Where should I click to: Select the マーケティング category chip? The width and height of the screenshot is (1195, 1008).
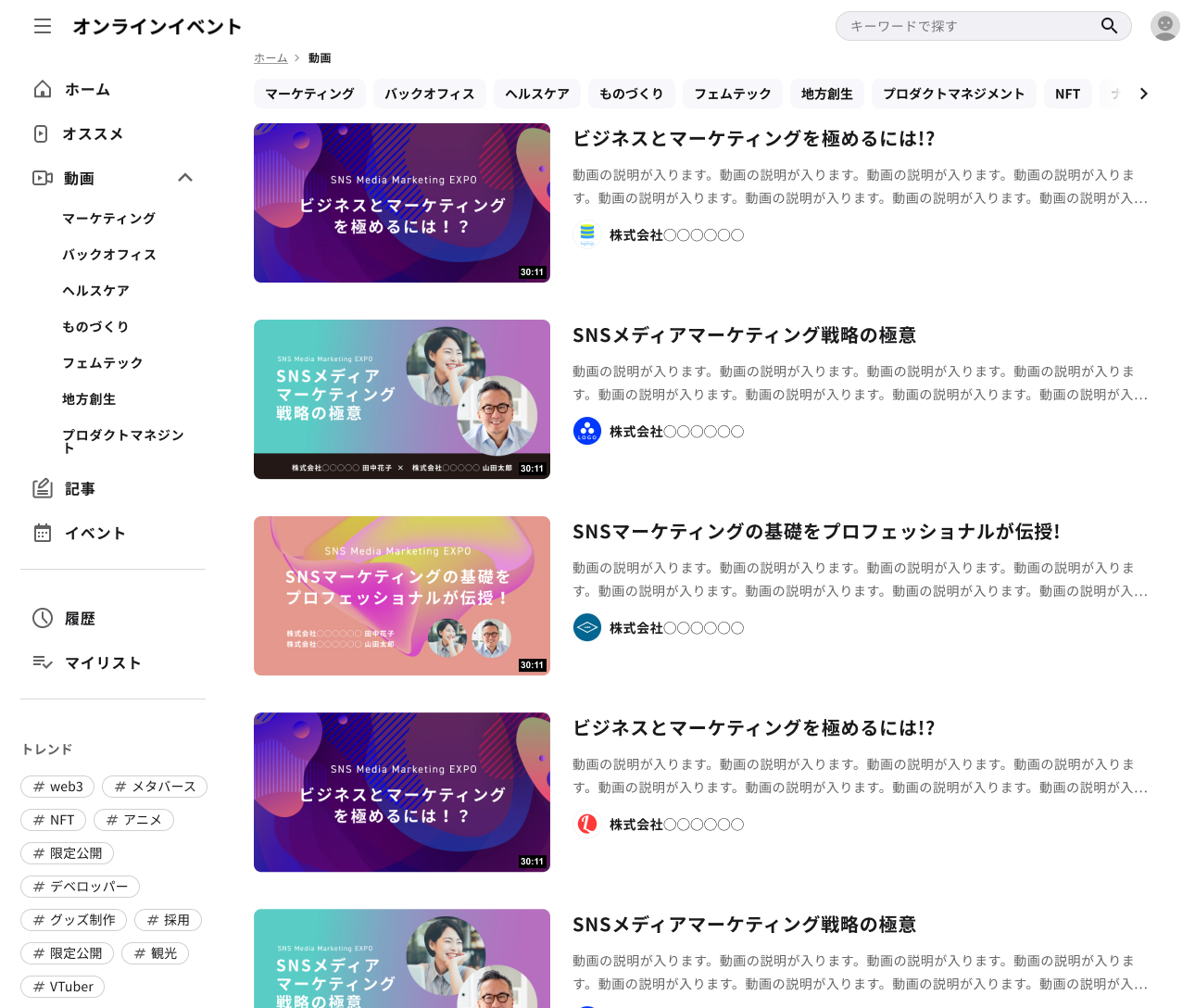(x=309, y=94)
